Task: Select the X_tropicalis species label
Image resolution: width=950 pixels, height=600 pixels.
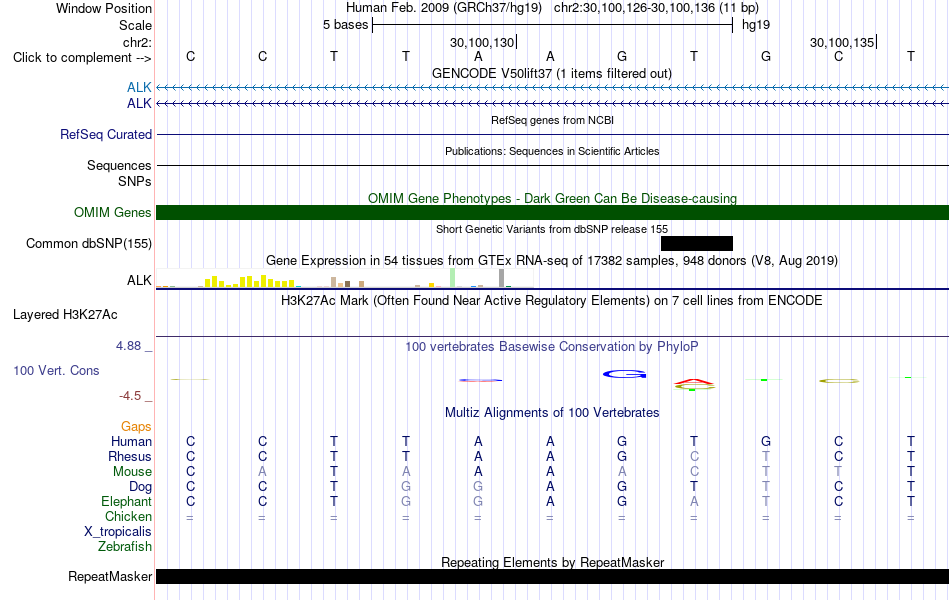Action: click(118, 532)
